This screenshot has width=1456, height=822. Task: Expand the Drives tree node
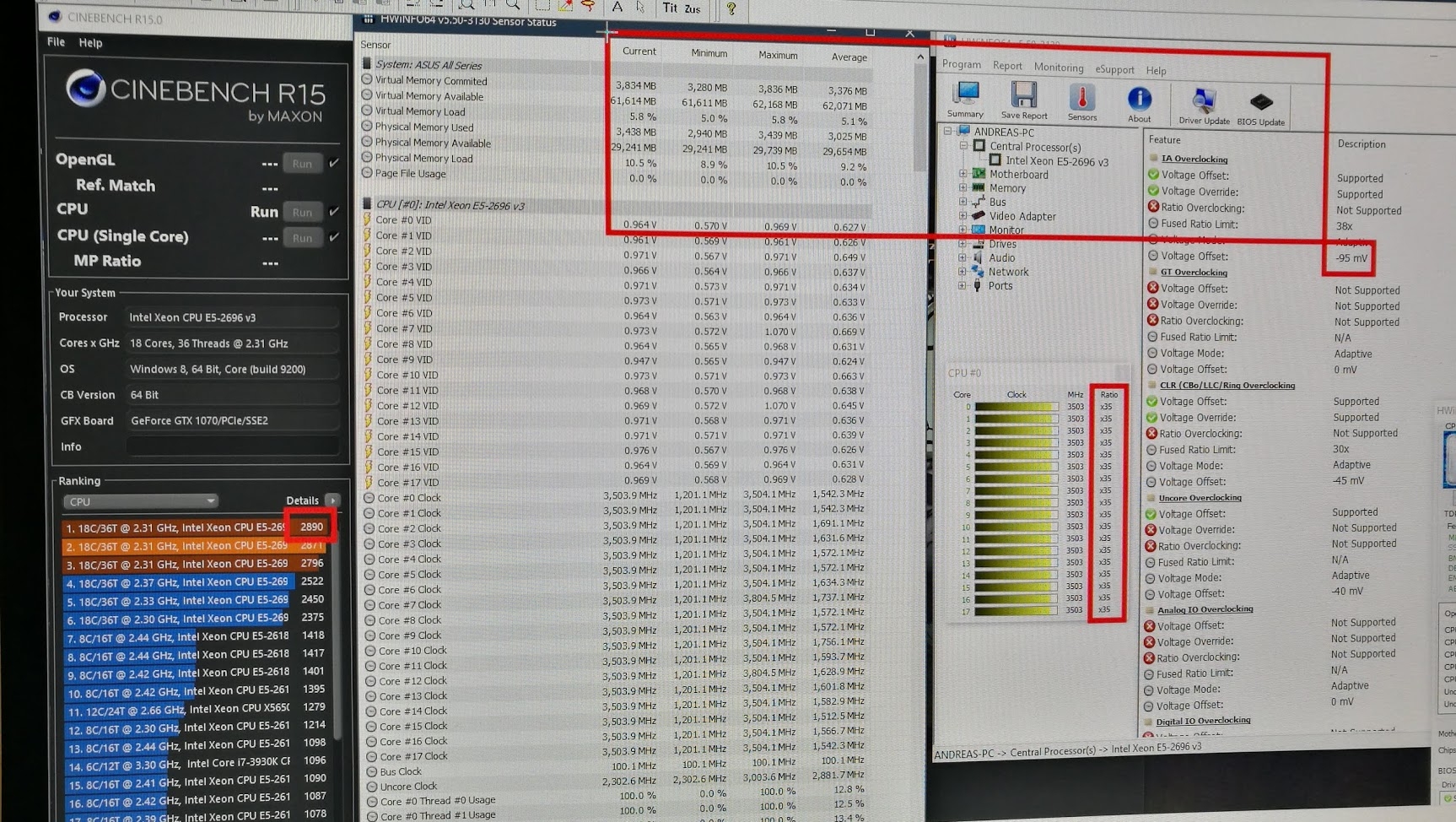tap(963, 244)
